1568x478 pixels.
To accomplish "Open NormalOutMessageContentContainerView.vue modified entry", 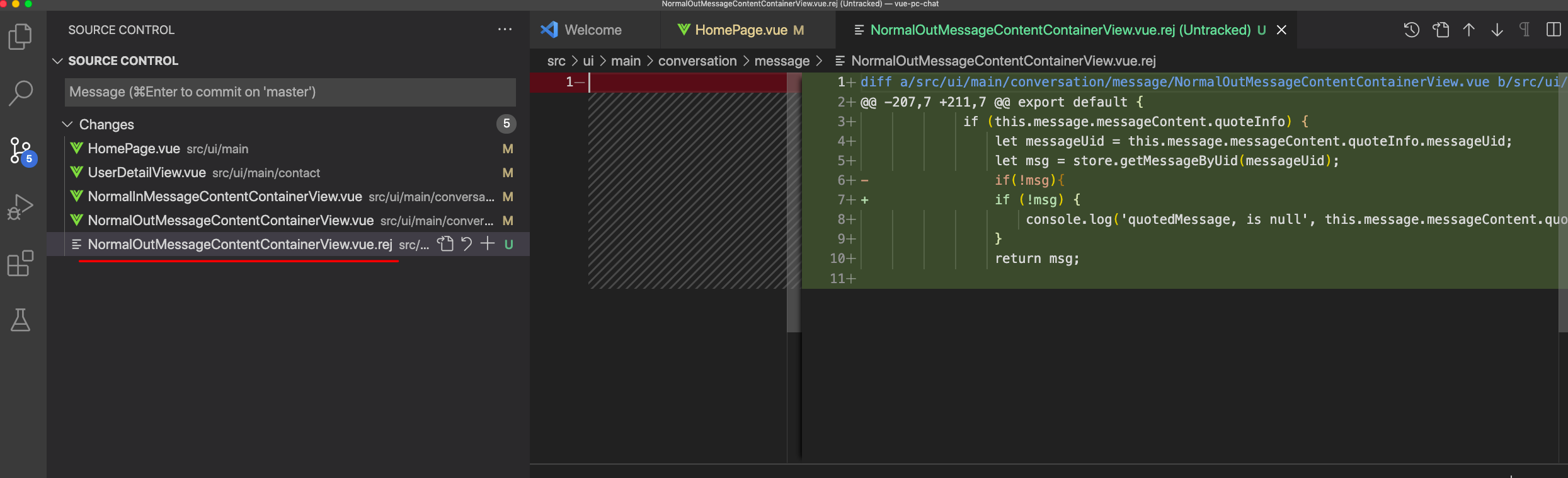I will [x=289, y=221].
